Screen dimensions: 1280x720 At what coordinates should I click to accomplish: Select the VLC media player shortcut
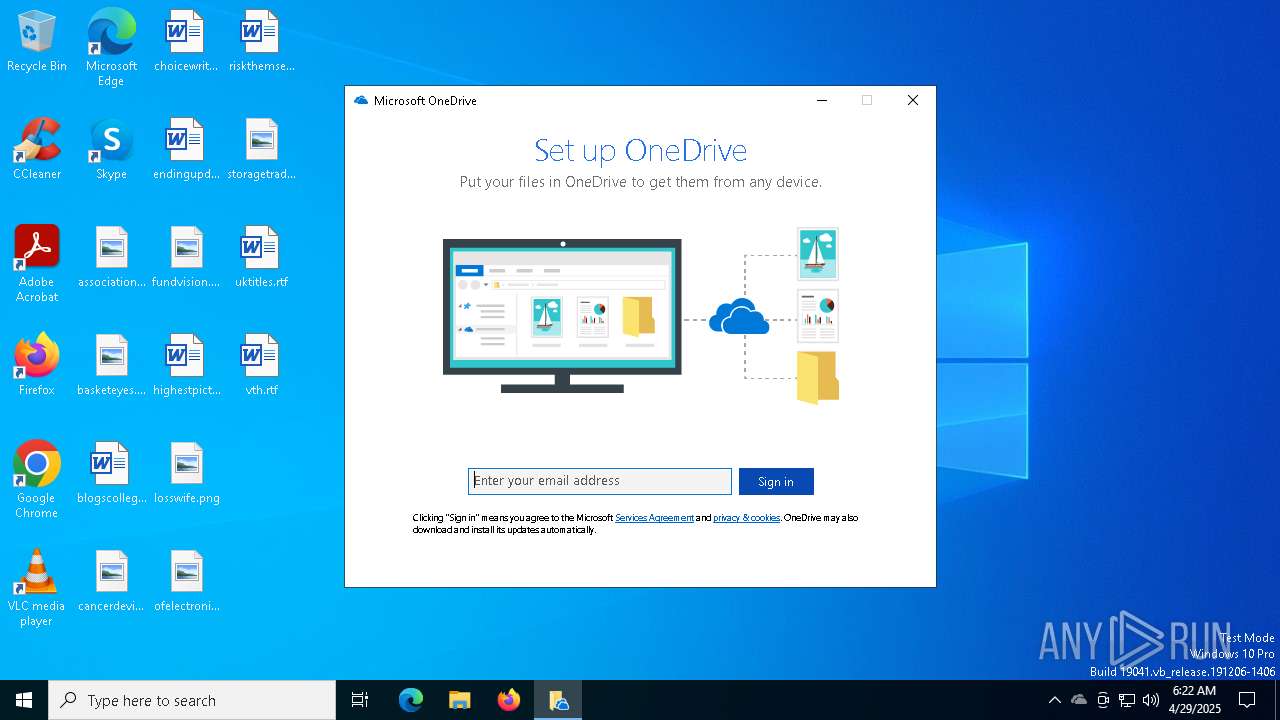point(37,588)
